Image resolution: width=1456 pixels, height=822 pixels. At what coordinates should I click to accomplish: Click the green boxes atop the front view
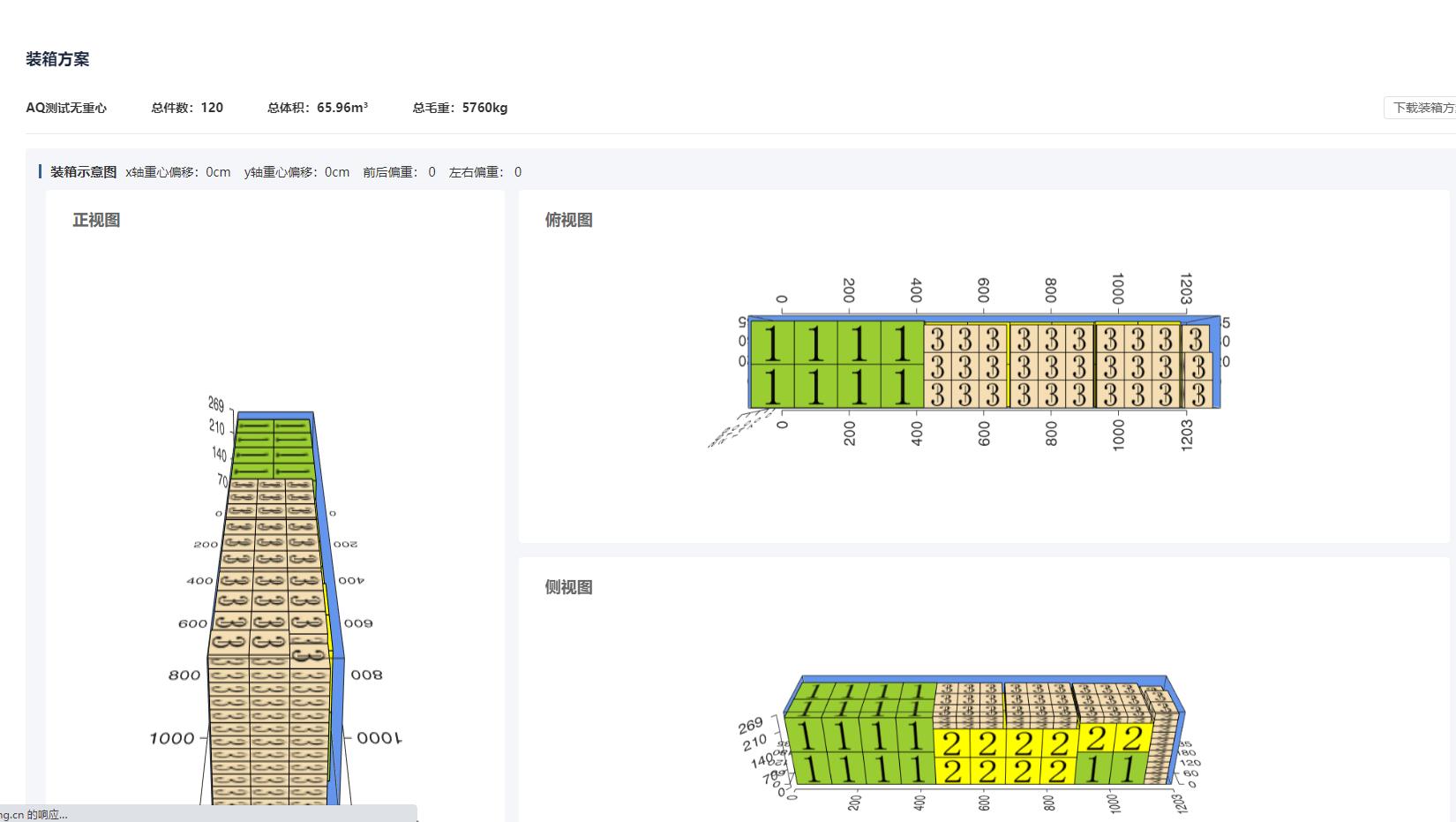pos(274,449)
